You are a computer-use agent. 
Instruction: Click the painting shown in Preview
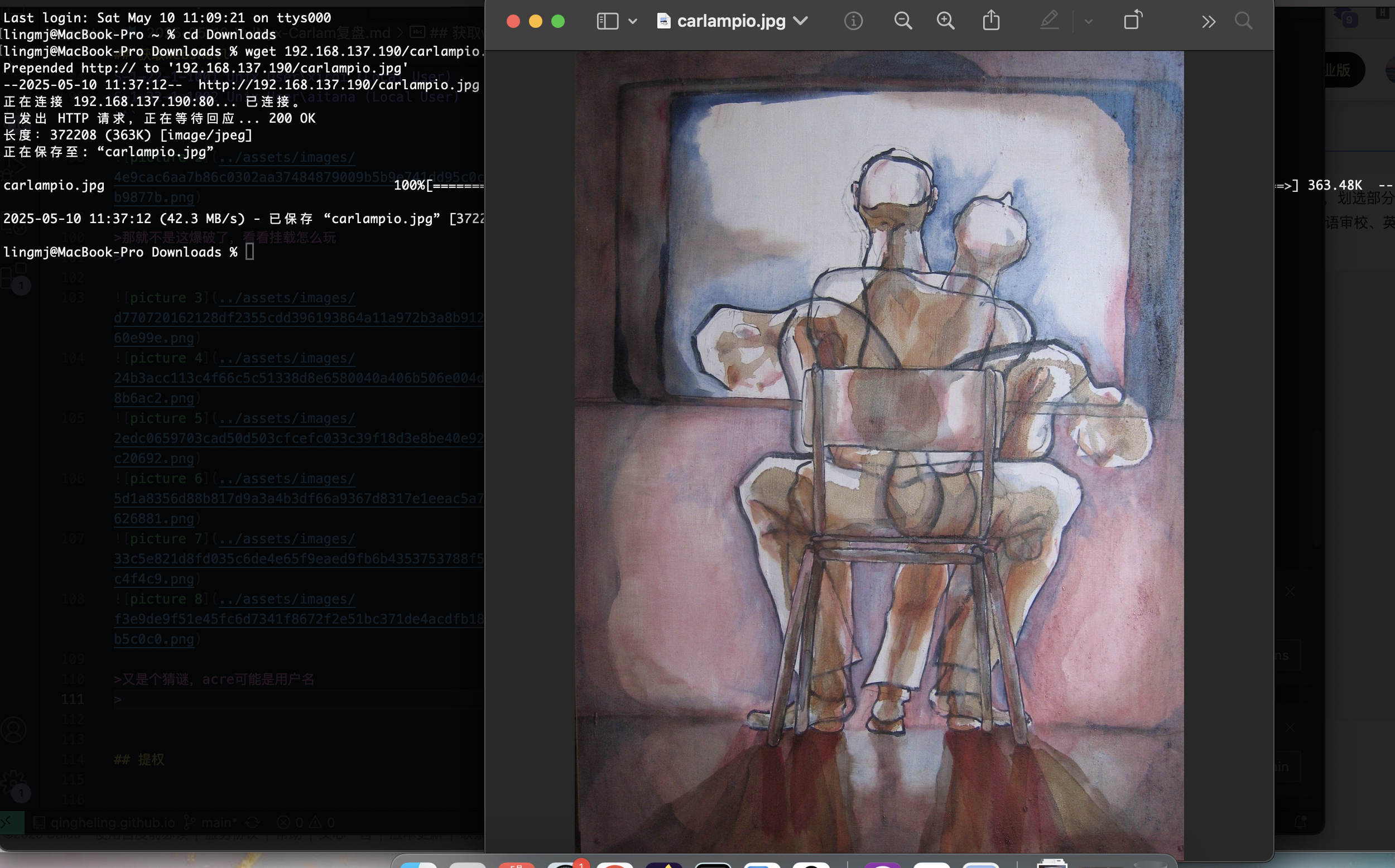click(x=879, y=451)
